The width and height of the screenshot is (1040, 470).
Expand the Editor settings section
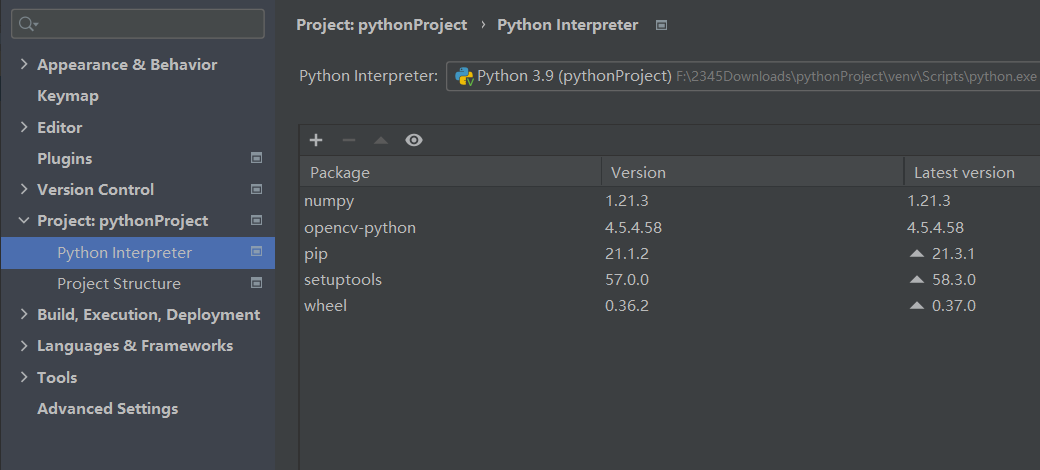[x=24, y=127]
